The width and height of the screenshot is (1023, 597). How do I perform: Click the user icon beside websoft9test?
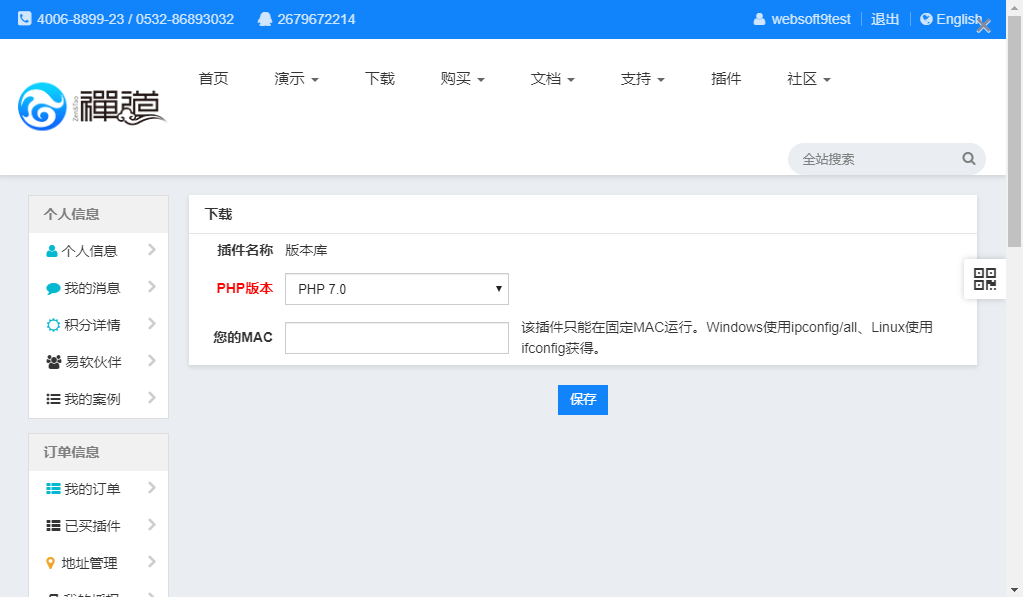pos(759,19)
